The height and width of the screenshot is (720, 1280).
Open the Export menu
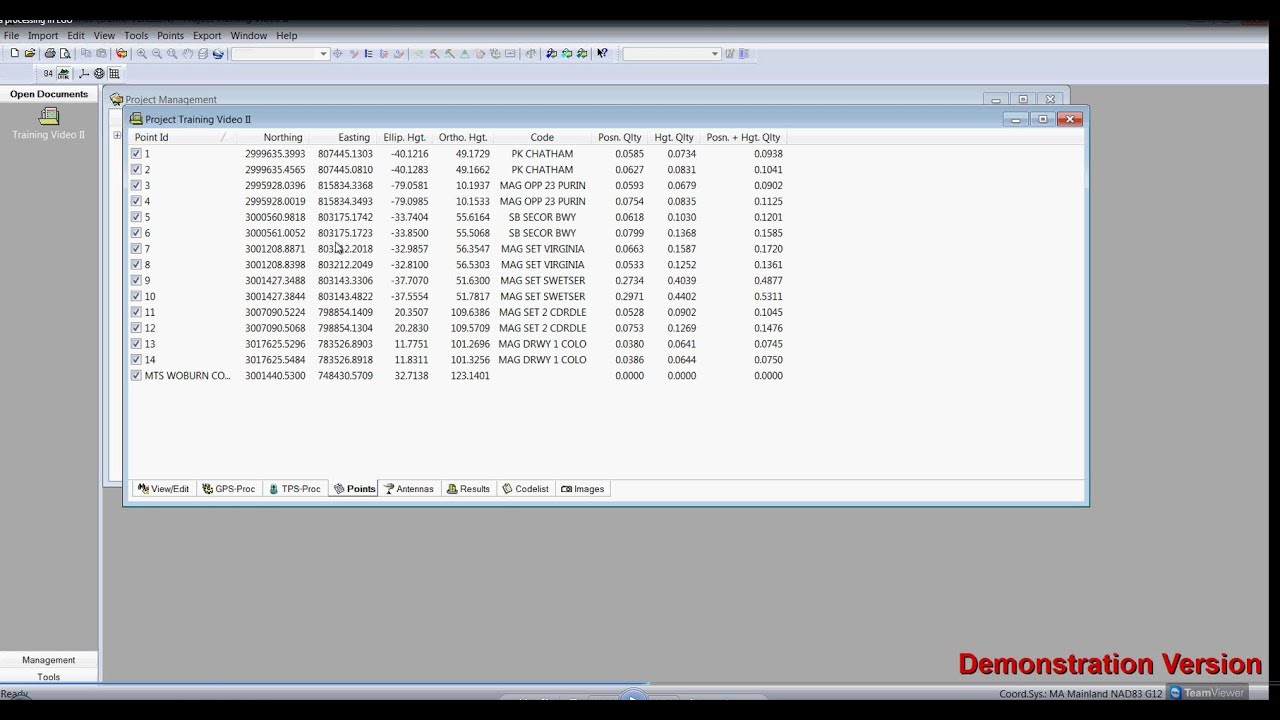coord(207,36)
